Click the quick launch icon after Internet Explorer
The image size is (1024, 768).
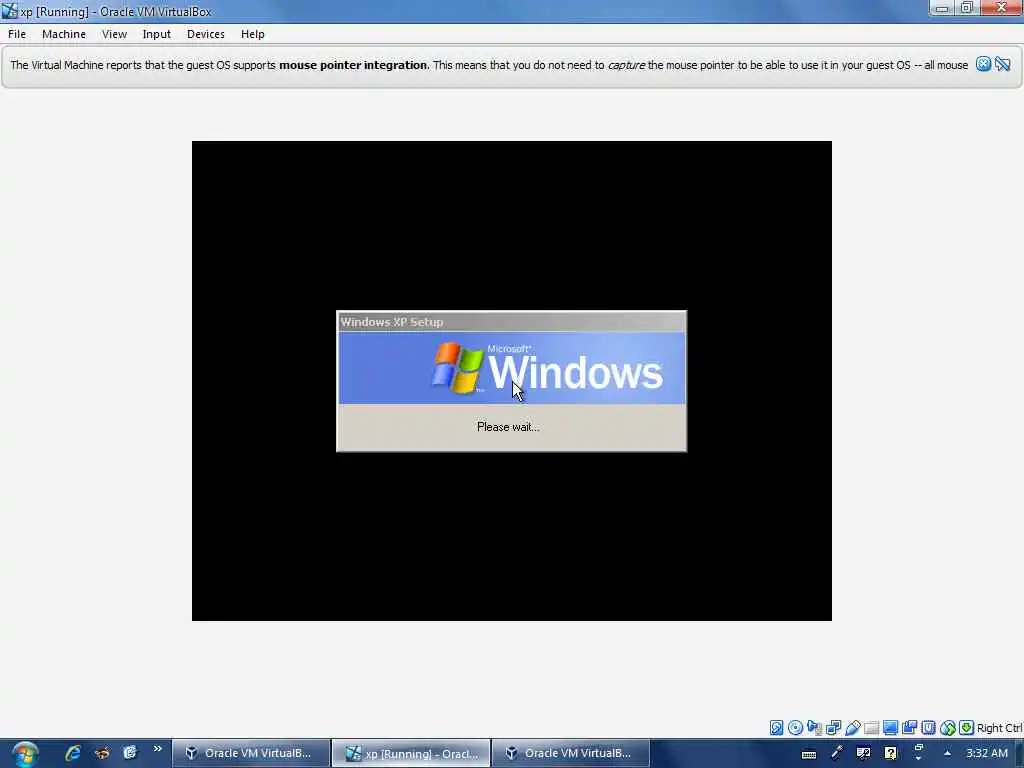click(102, 753)
